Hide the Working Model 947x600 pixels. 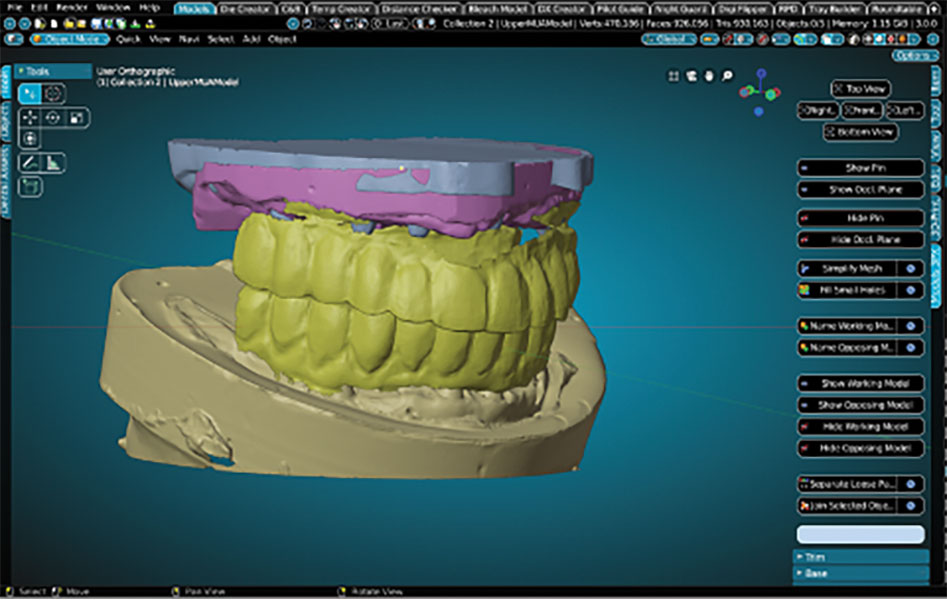click(x=860, y=426)
